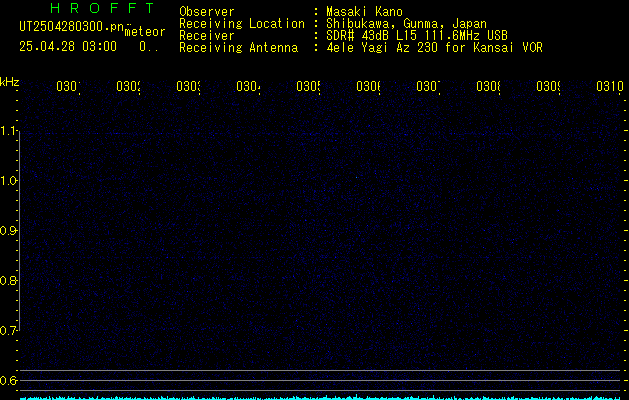Click the 1.1 kHz frequency label
This screenshot has width=629, height=400.
[x=9, y=131]
